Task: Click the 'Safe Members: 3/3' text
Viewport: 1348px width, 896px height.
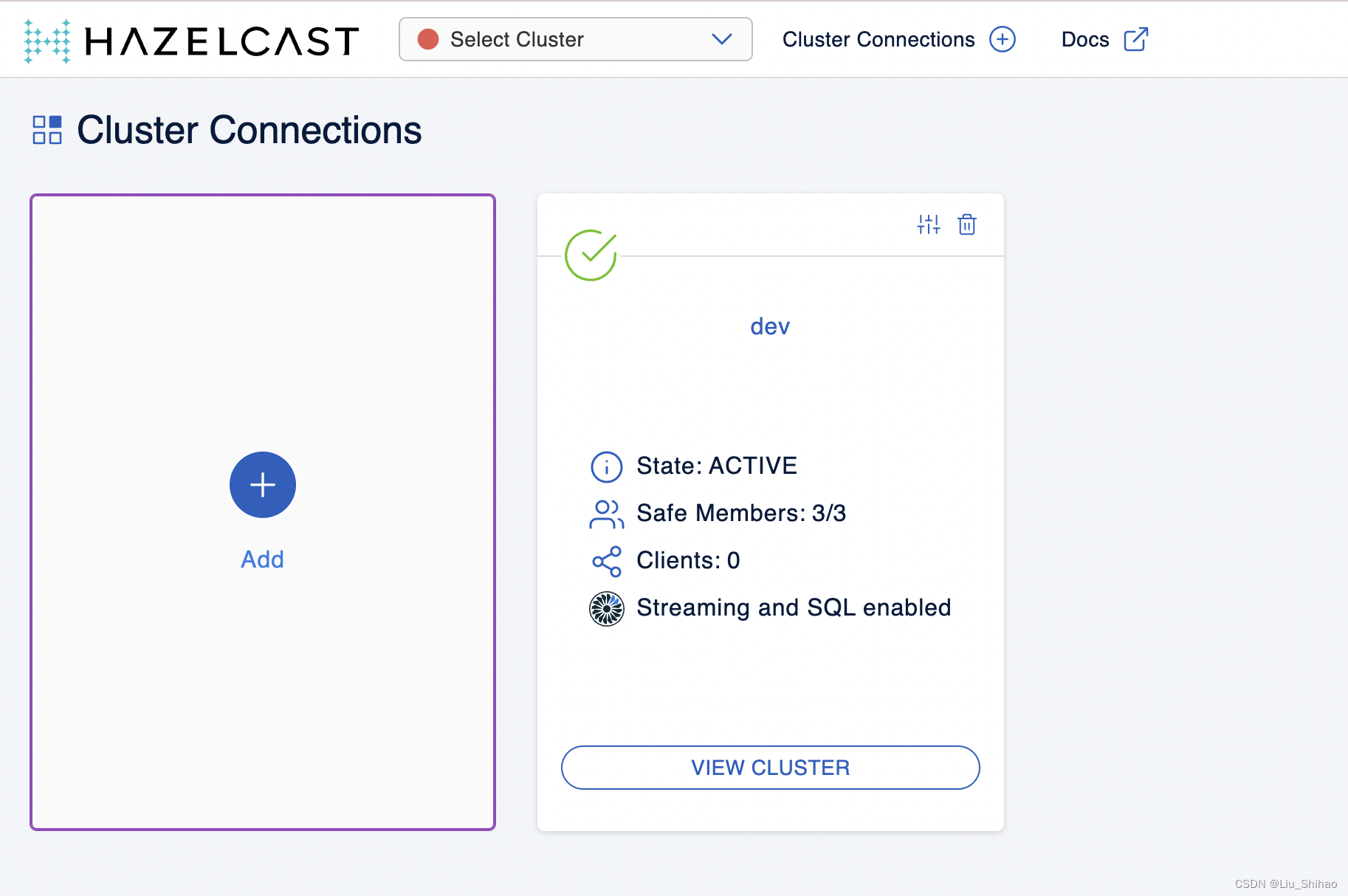Action: coord(741,513)
